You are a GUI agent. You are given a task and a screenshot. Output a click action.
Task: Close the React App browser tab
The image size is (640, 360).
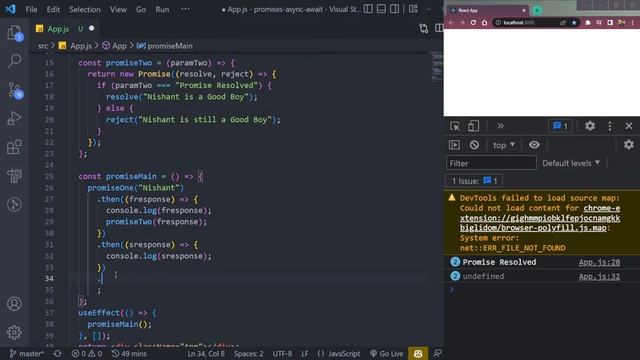tap(524, 10)
